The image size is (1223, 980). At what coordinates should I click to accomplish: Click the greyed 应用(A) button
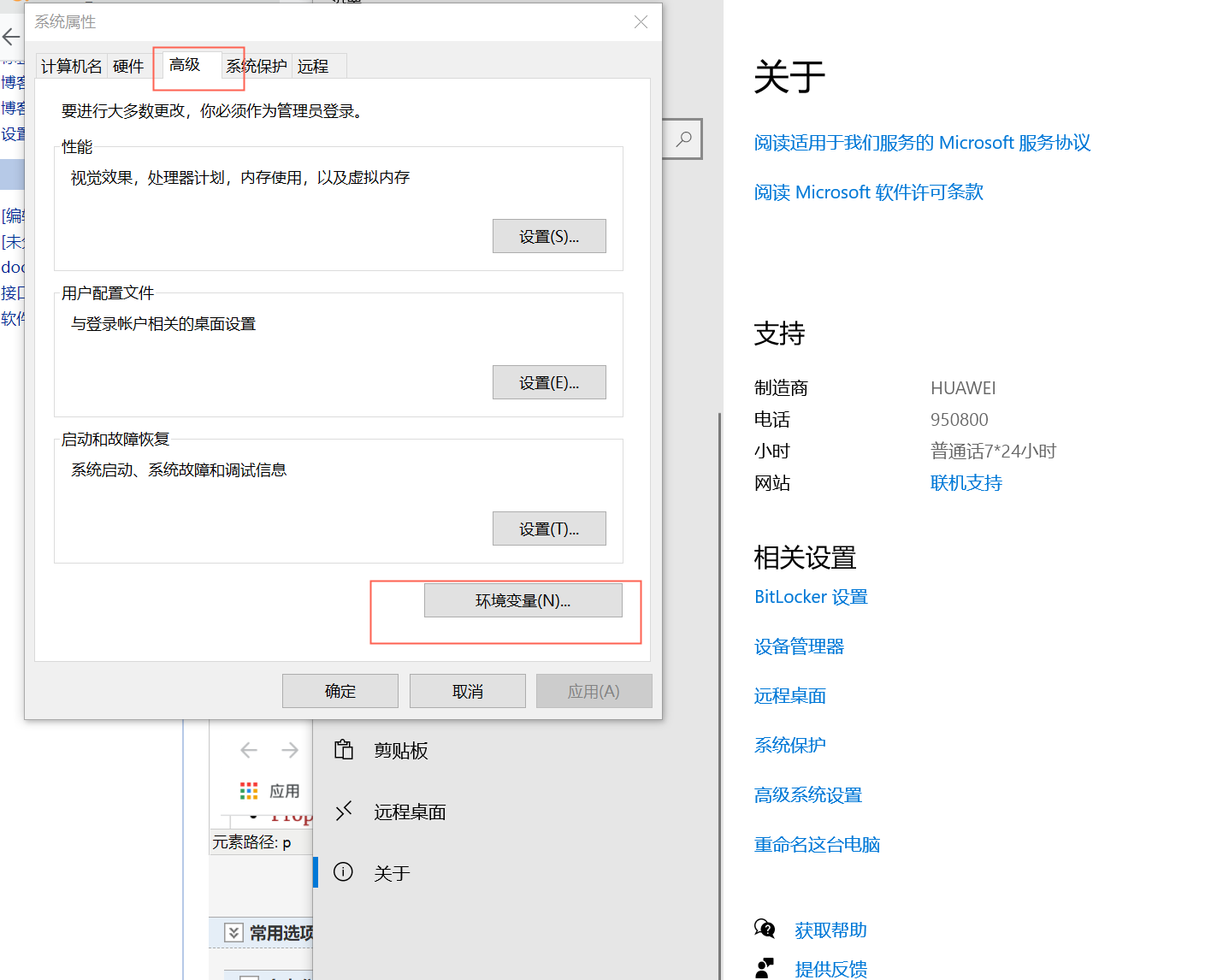[x=594, y=691]
